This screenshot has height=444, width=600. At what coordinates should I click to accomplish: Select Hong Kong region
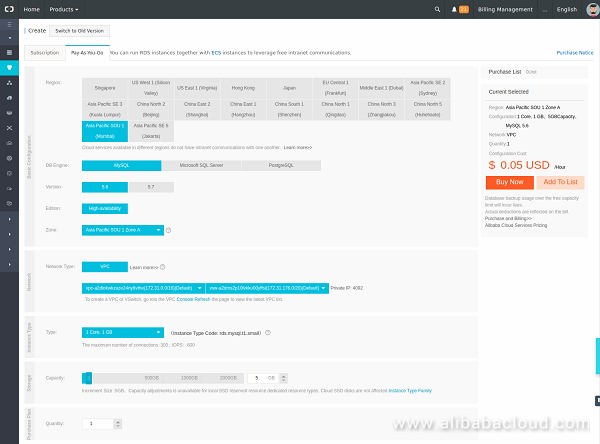click(243, 88)
